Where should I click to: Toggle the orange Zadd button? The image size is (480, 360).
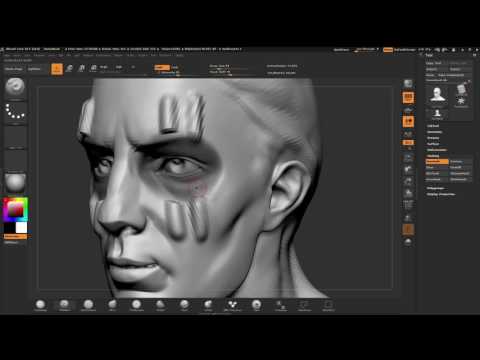[x=162, y=67]
